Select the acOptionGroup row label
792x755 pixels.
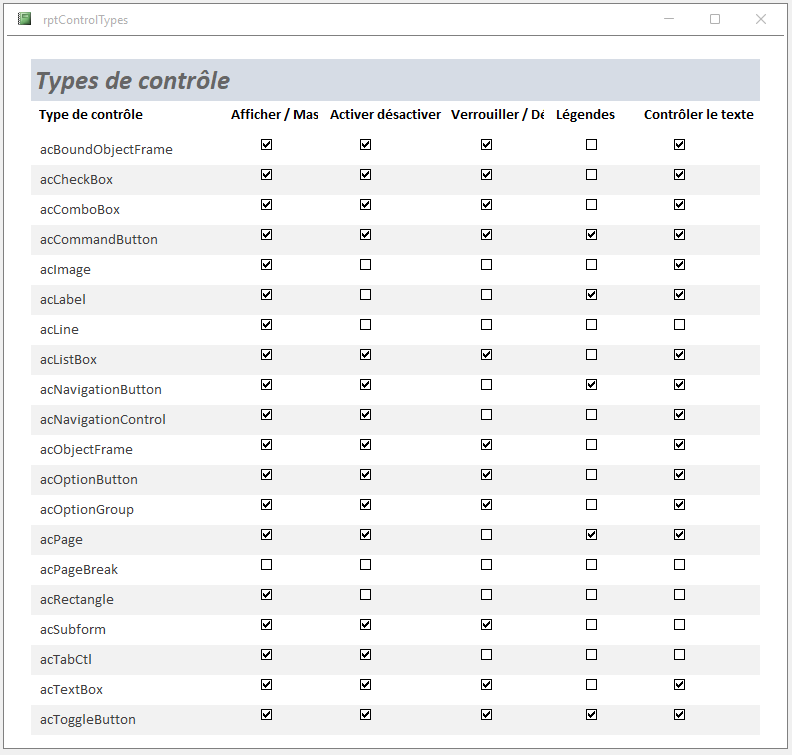point(87,510)
